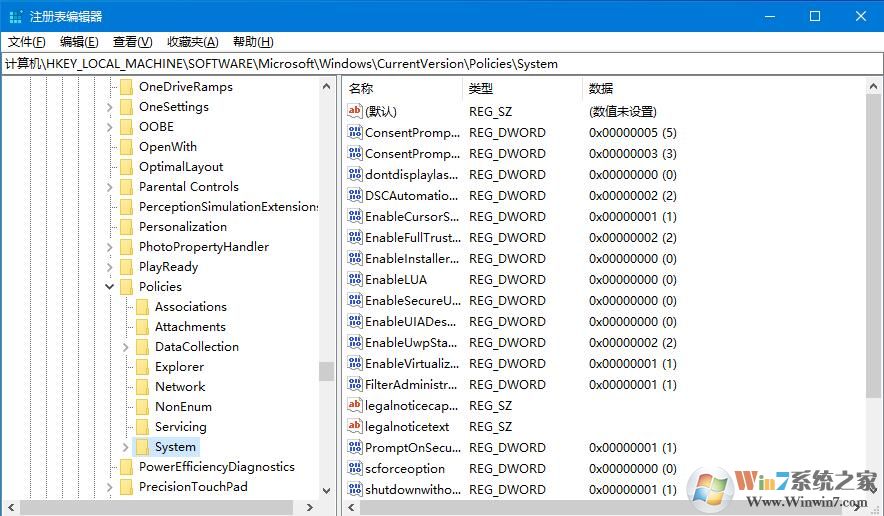Select the ConsentPromp... value with data (3)

point(412,153)
